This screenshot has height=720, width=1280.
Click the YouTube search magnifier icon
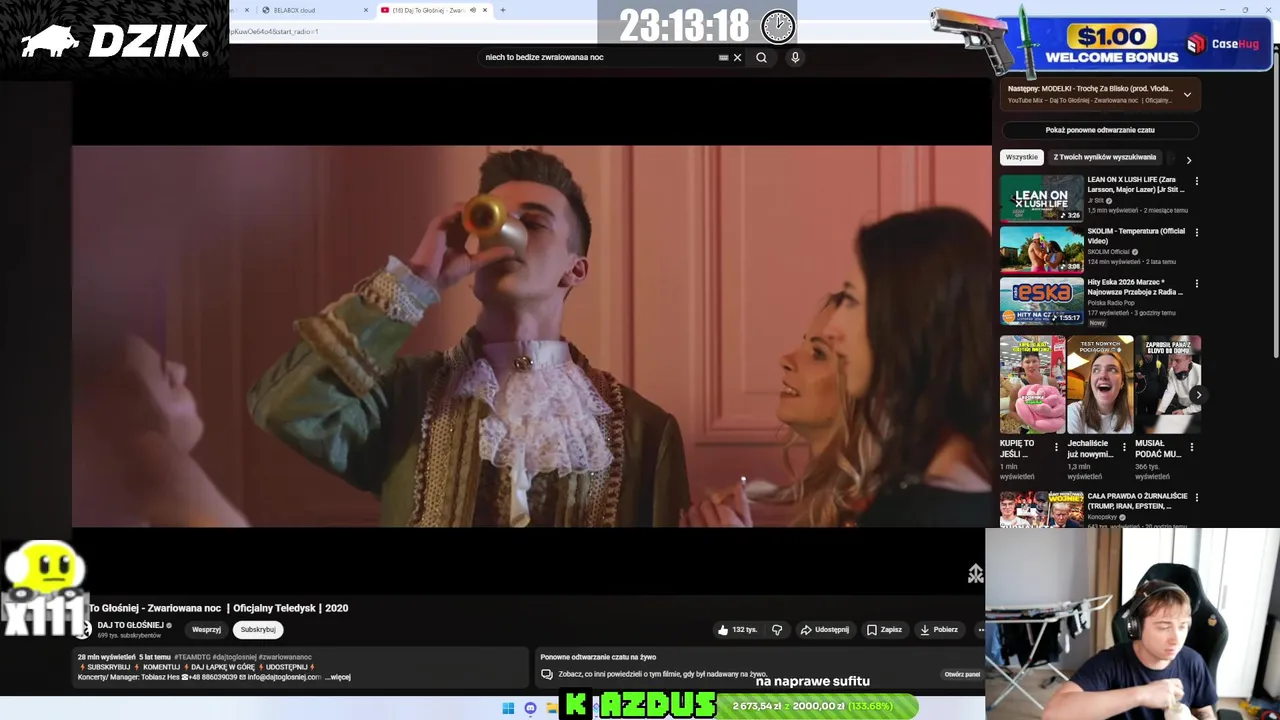click(761, 57)
